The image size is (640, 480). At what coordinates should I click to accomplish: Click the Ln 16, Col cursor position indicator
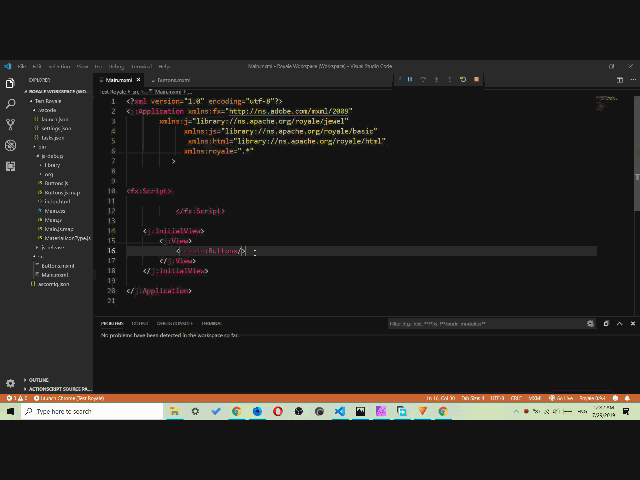pyautogui.click(x=441, y=398)
